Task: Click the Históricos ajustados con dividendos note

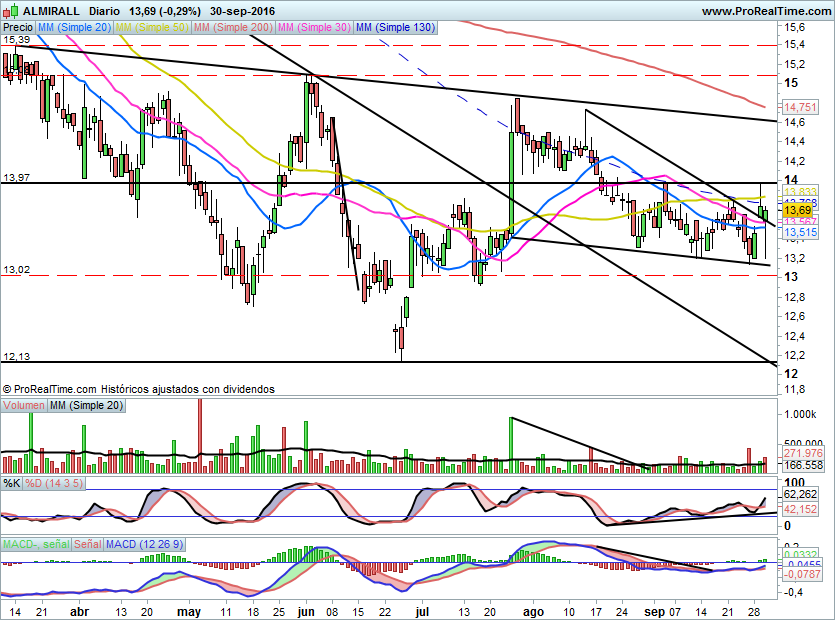Action: click(x=188, y=389)
